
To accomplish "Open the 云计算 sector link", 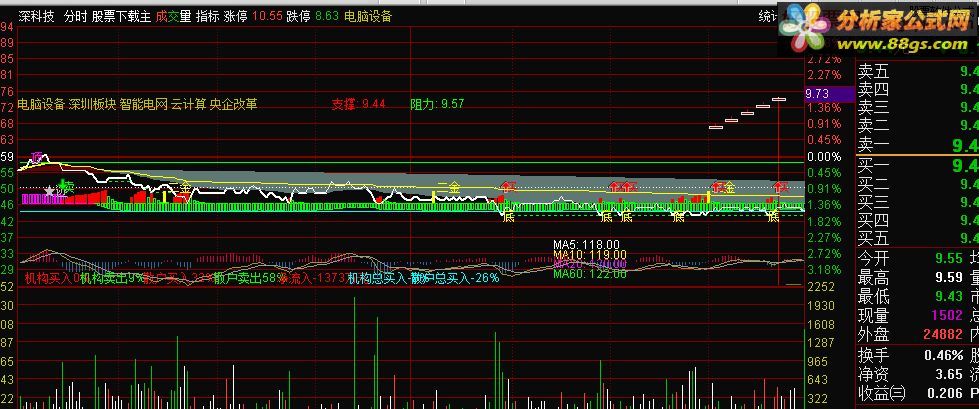I will tap(189, 104).
